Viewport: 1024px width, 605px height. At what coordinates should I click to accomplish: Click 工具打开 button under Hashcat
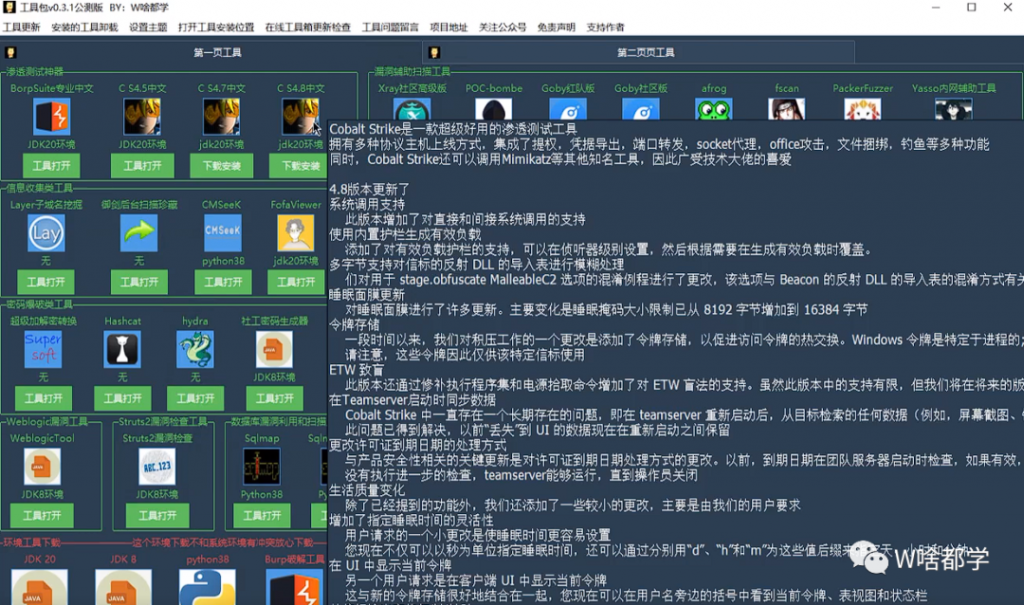point(122,399)
